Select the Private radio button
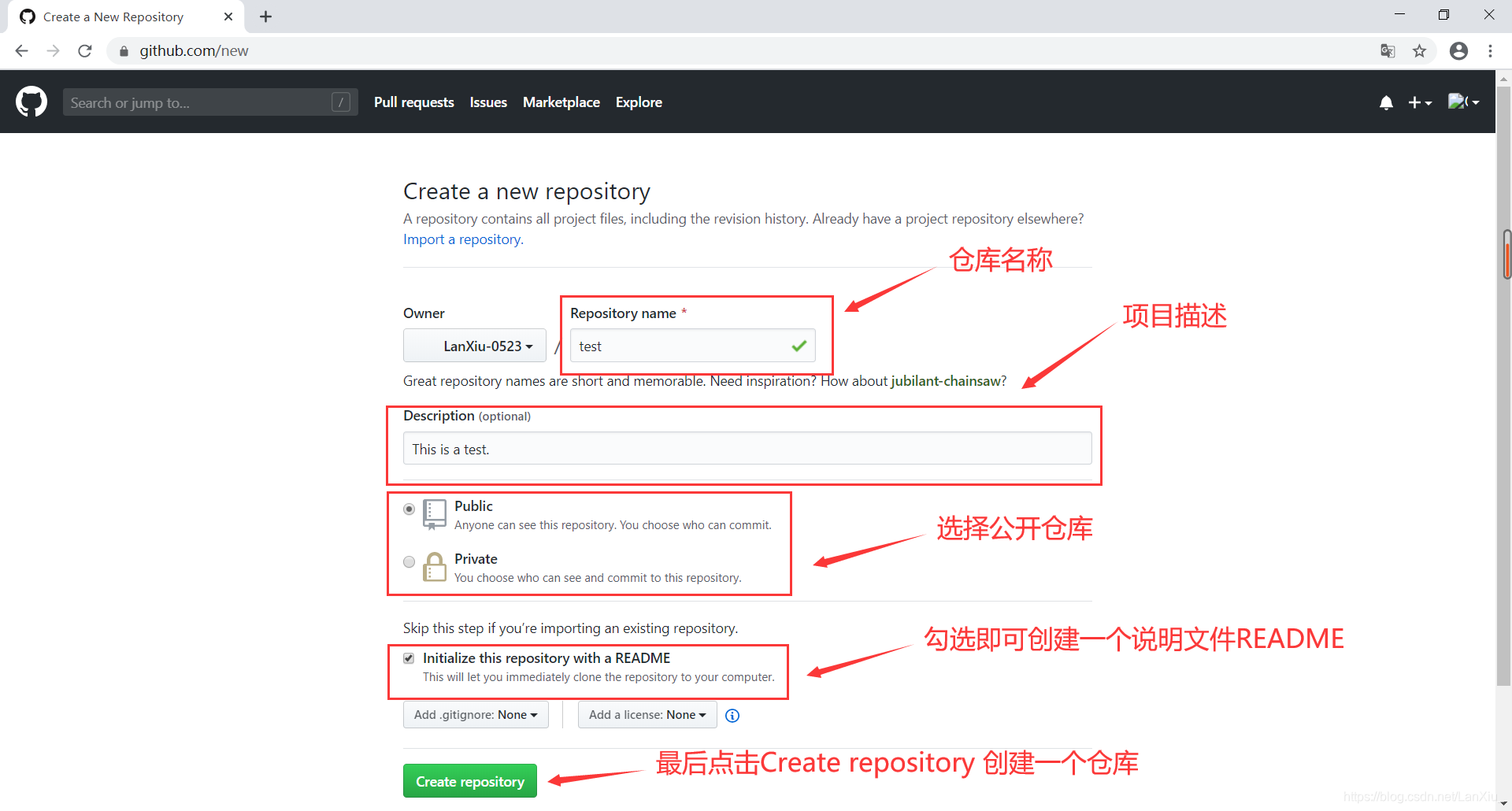 point(409,562)
